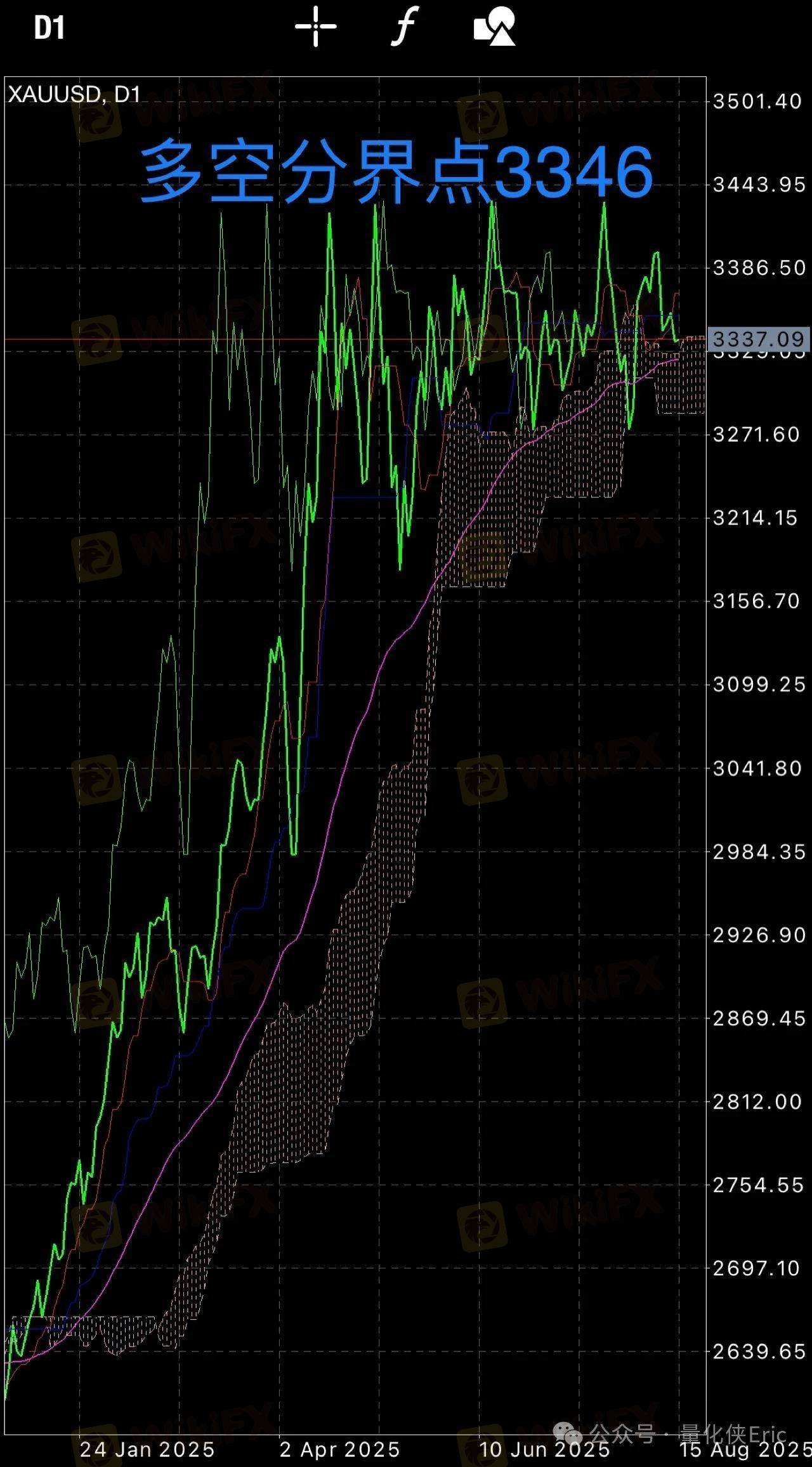Click the 2 Apr 2025 date label
Image resolution: width=812 pixels, height=1467 pixels.
click(340, 1449)
